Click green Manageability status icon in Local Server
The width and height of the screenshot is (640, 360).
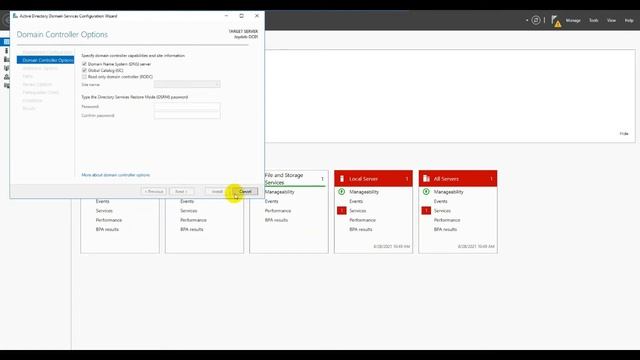point(342,191)
